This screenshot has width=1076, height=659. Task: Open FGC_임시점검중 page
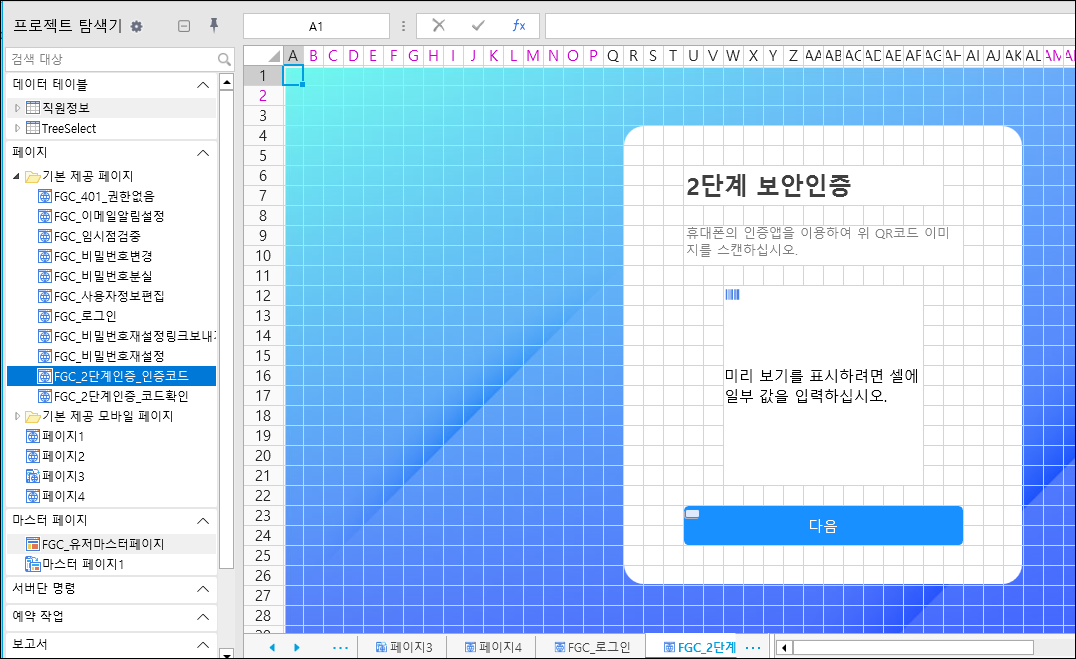pos(97,236)
